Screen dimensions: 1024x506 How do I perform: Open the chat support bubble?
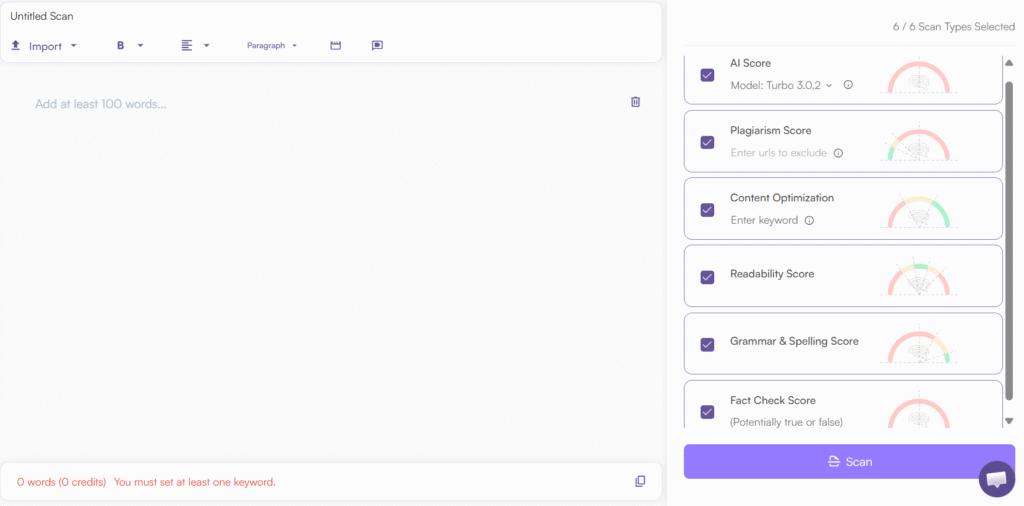point(997,479)
